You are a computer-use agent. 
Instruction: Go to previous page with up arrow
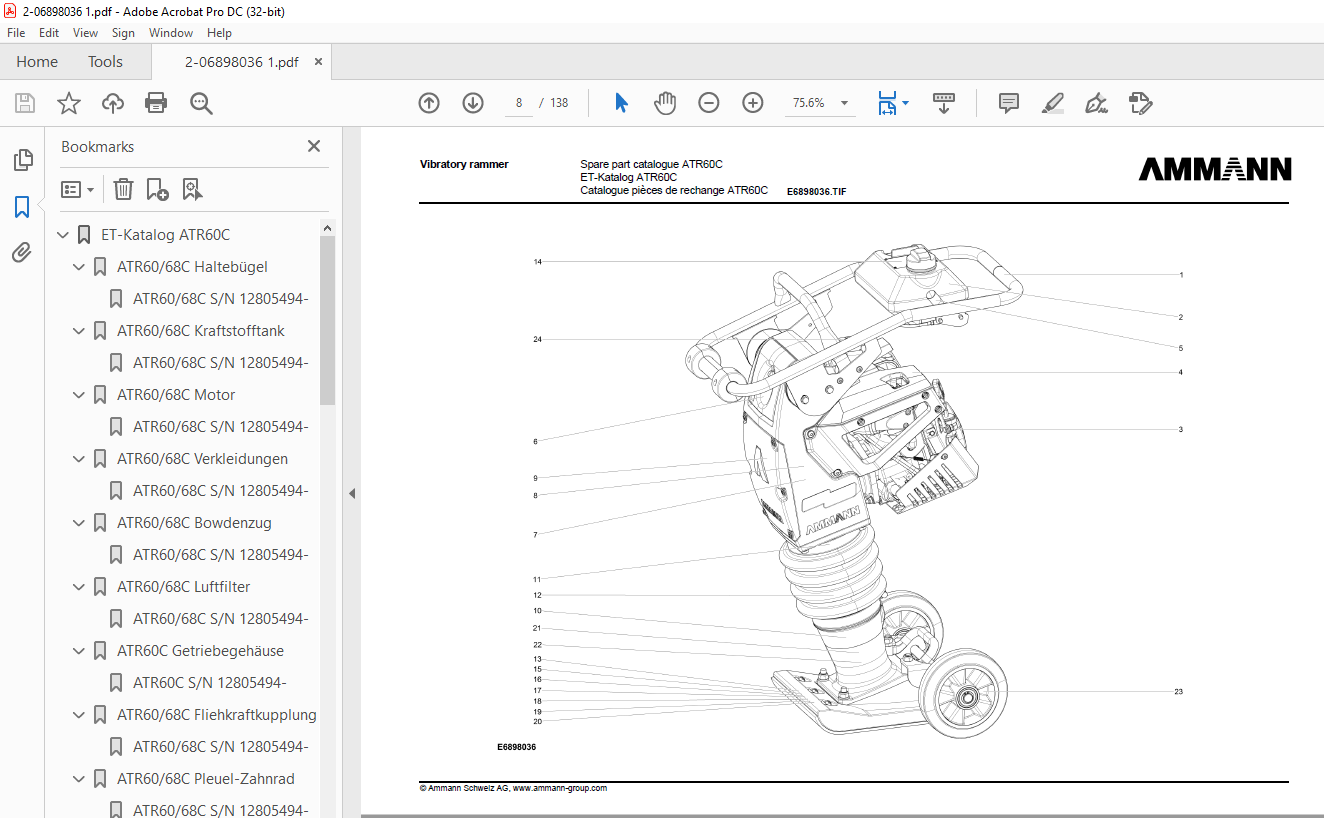(x=429, y=103)
